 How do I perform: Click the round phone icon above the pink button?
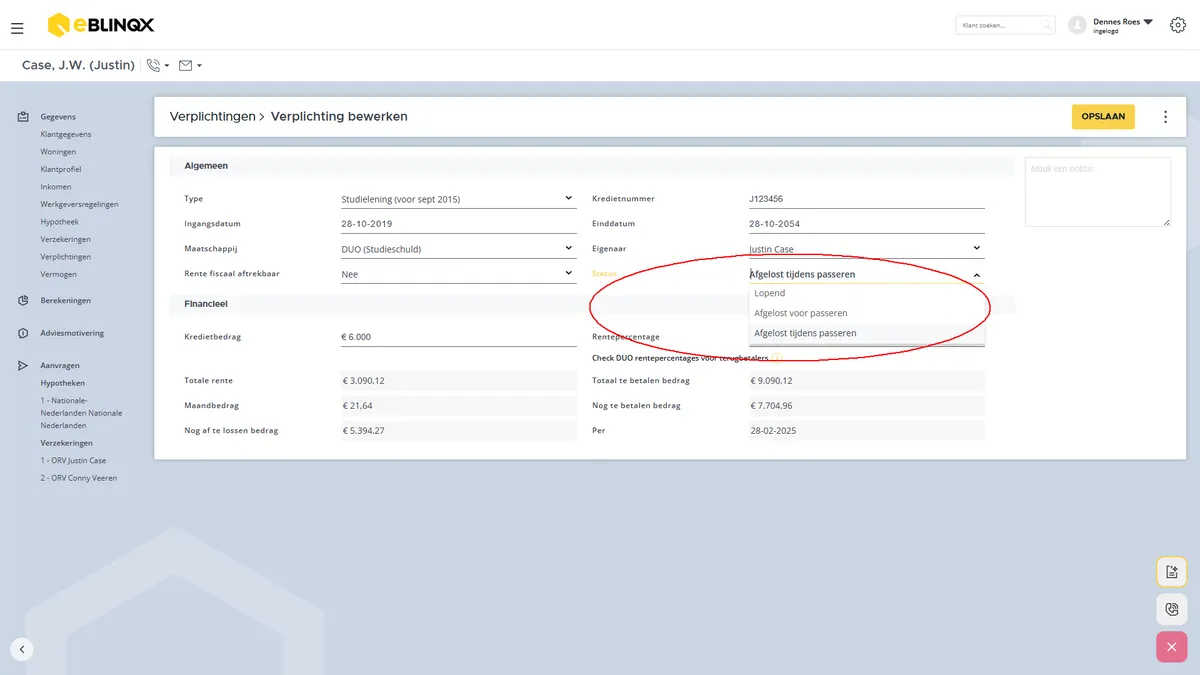1172,609
